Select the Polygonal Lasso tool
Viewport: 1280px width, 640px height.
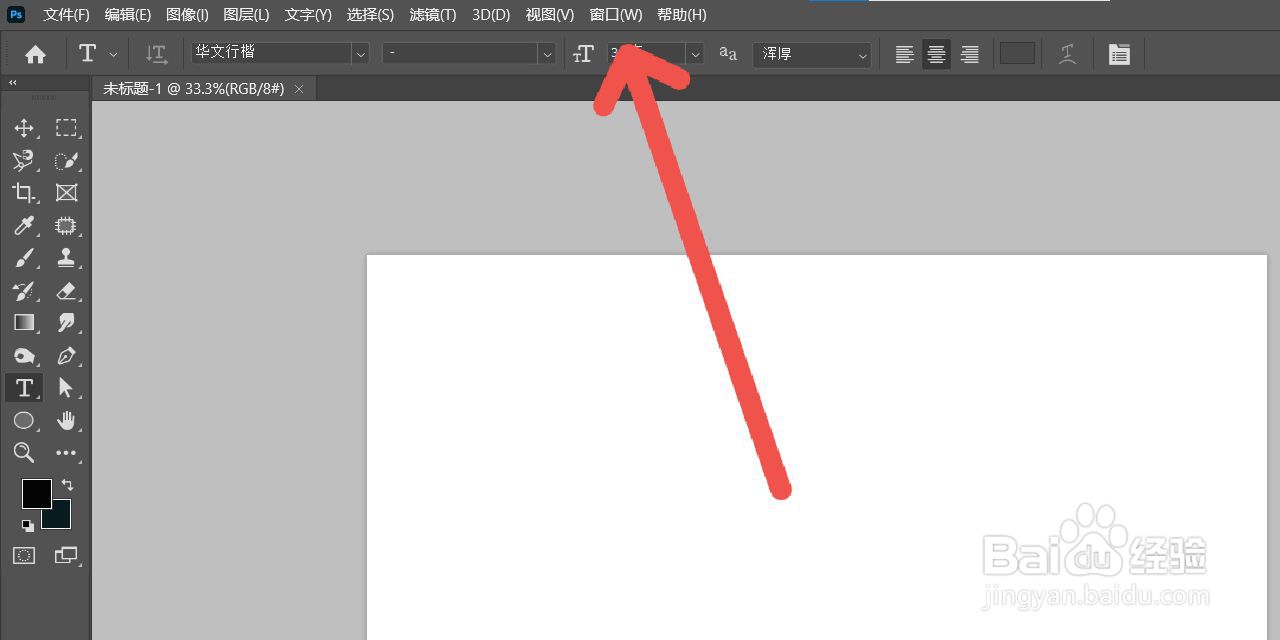tap(24, 160)
